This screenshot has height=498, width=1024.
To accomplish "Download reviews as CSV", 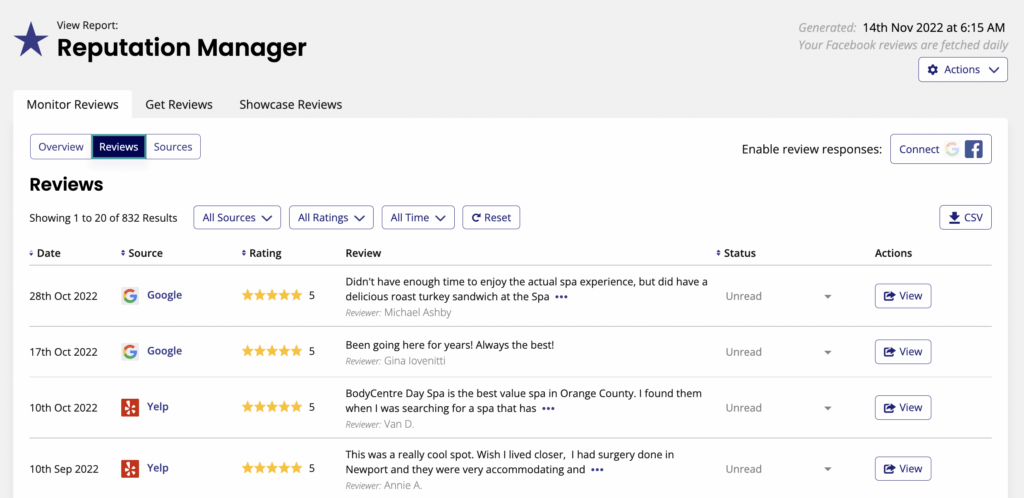I will coord(965,218).
